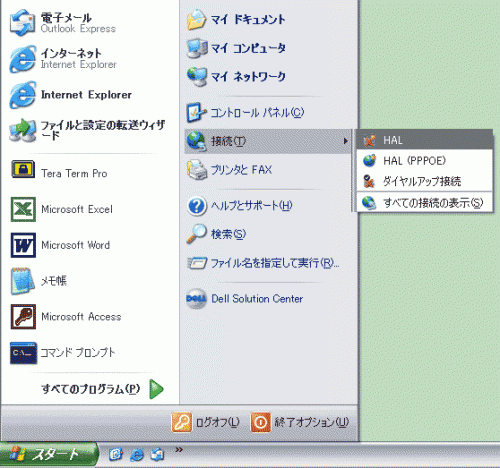
Task: Open マイ ドキュメント folder icon
Action: (x=196, y=19)
